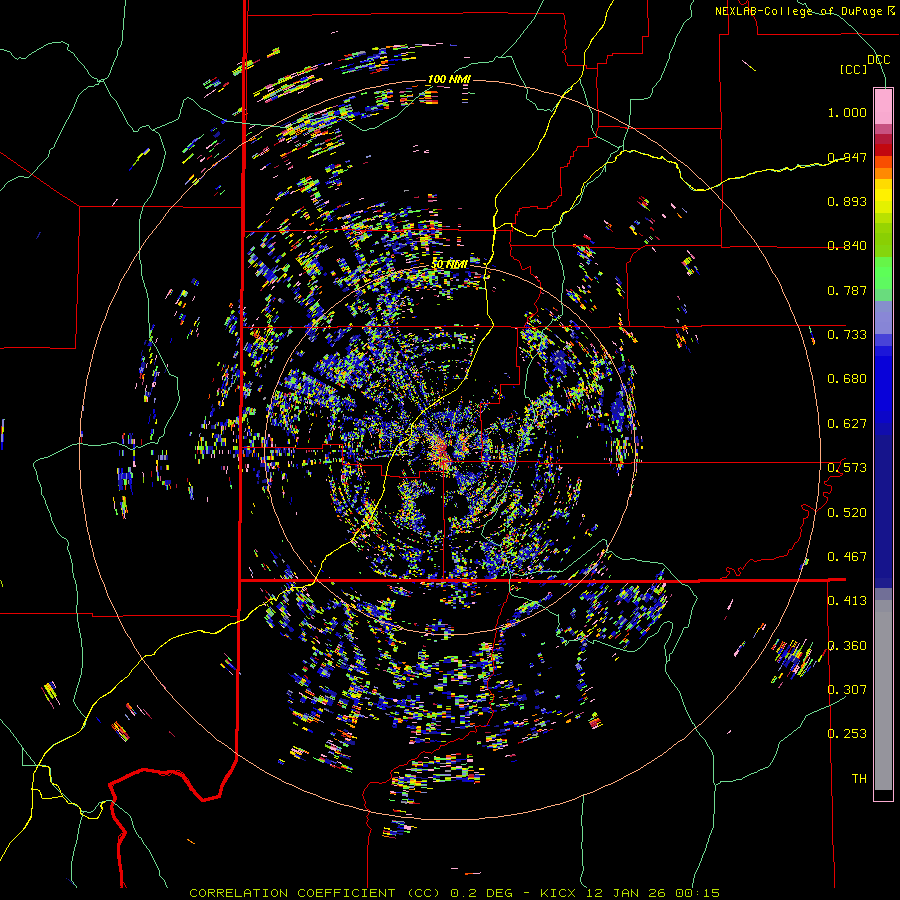Screen dimensions: 900x900
Task: Click the 0.787 scale value
Action: (847, 290)
